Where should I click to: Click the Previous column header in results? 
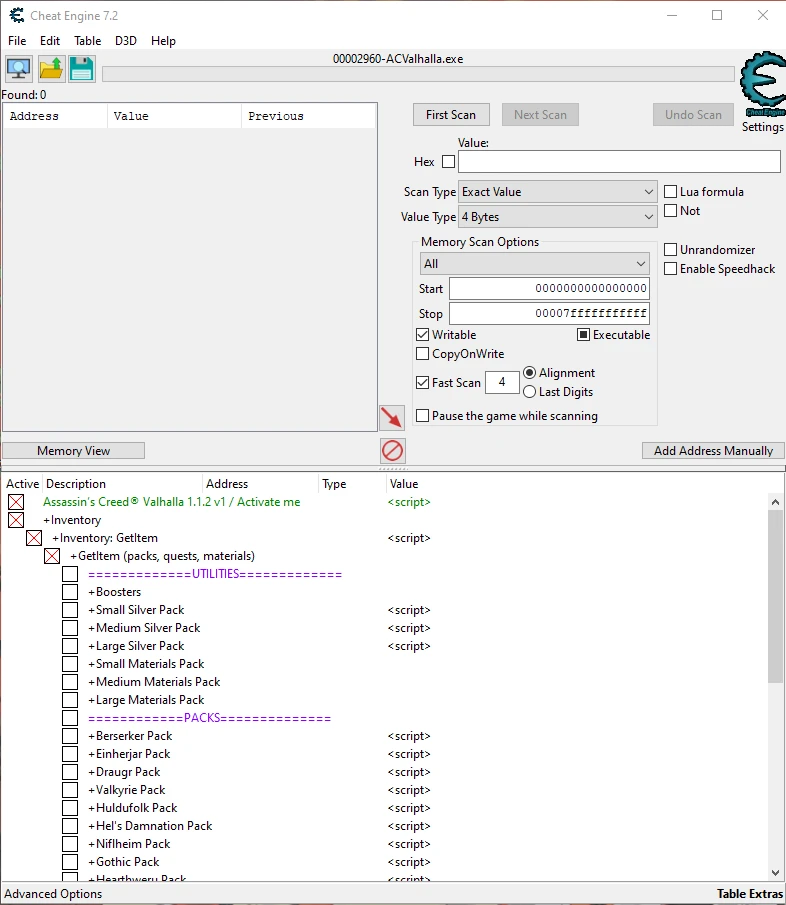click(308, 116)
